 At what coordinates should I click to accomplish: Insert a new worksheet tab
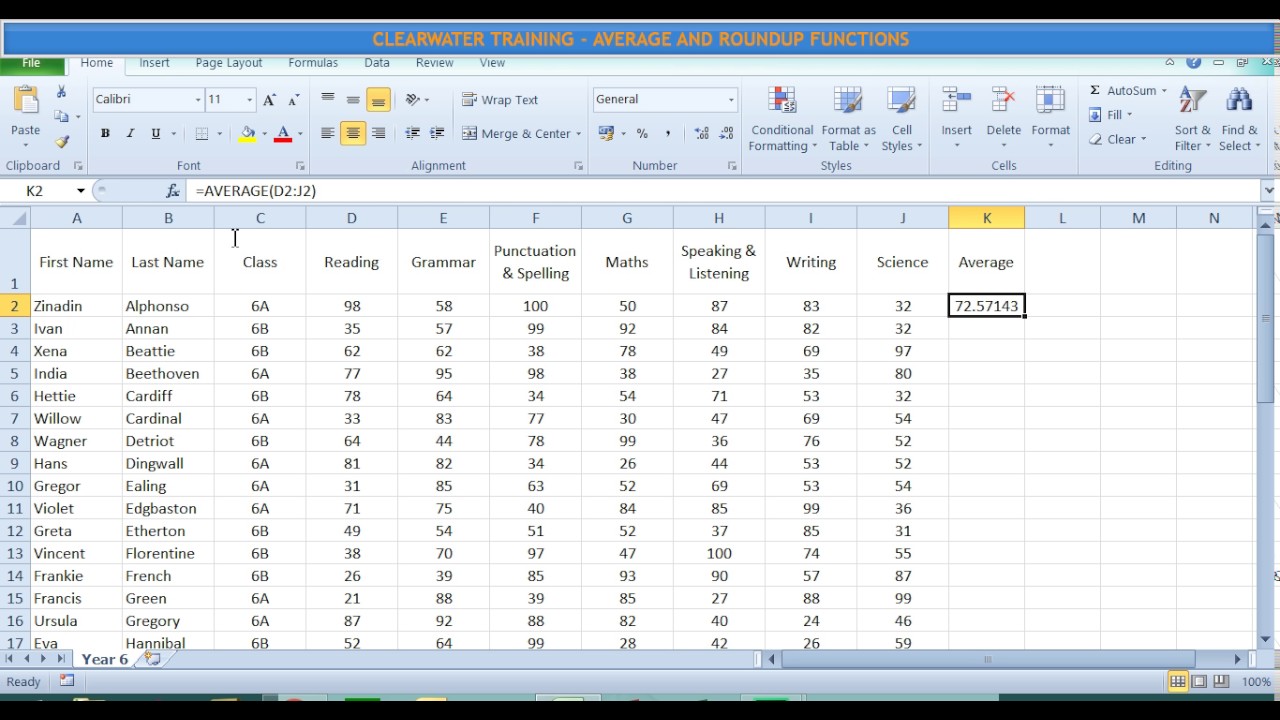coord(152,659)
